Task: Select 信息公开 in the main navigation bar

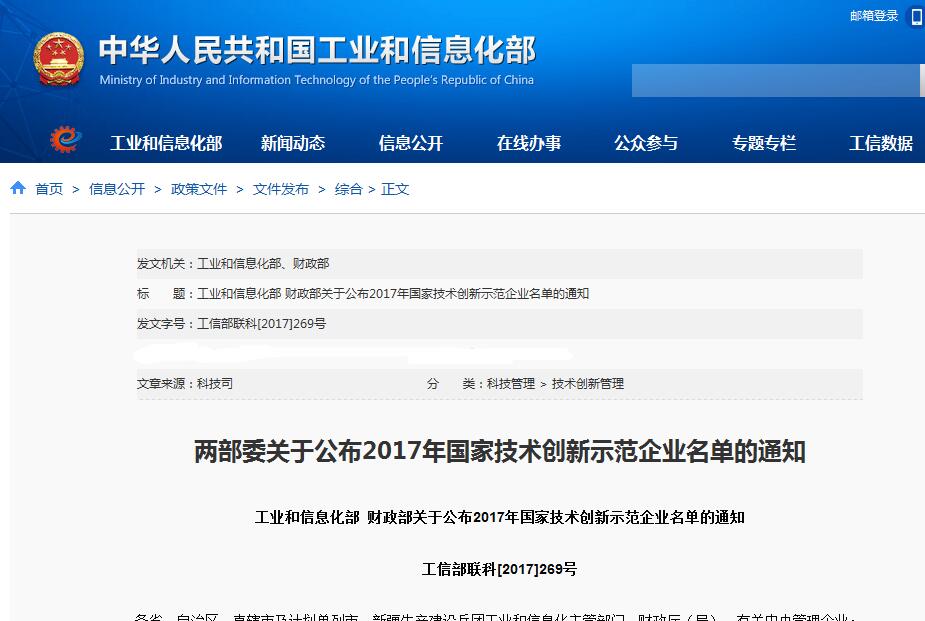Action: (411, 143)
